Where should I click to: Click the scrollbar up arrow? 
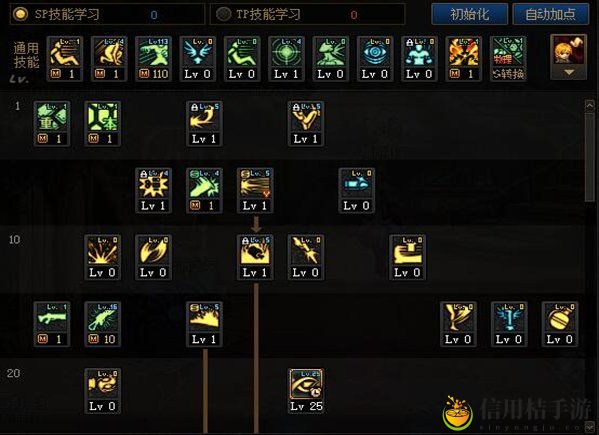[x=589, y=105]
